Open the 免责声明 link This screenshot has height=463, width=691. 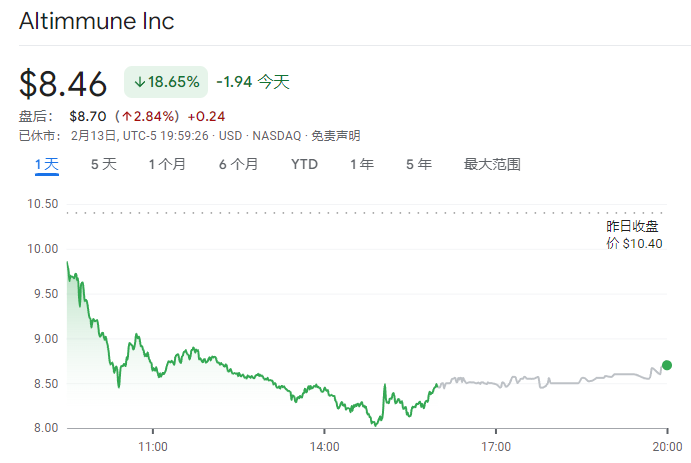(x=336, y=135)
